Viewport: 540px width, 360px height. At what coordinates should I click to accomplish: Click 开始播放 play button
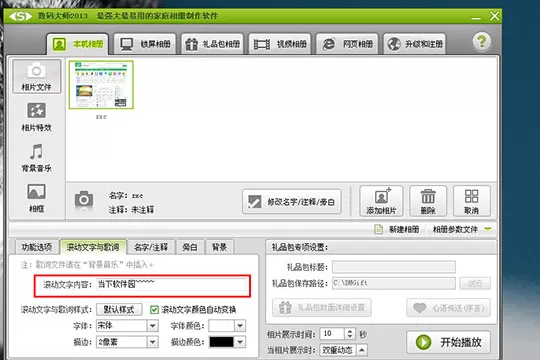click(448, 342)
